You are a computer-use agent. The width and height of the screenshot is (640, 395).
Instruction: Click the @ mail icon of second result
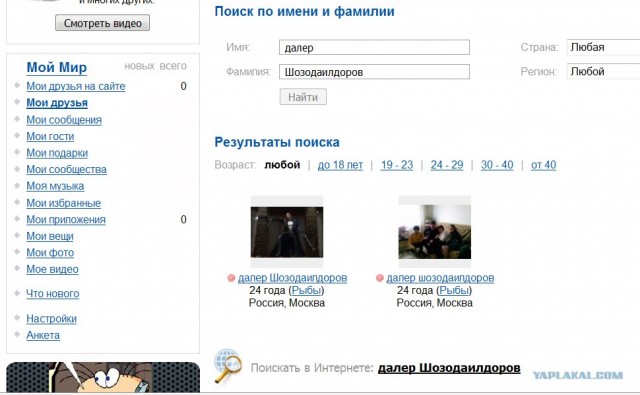pyautogui.click(x=380, y=278)
